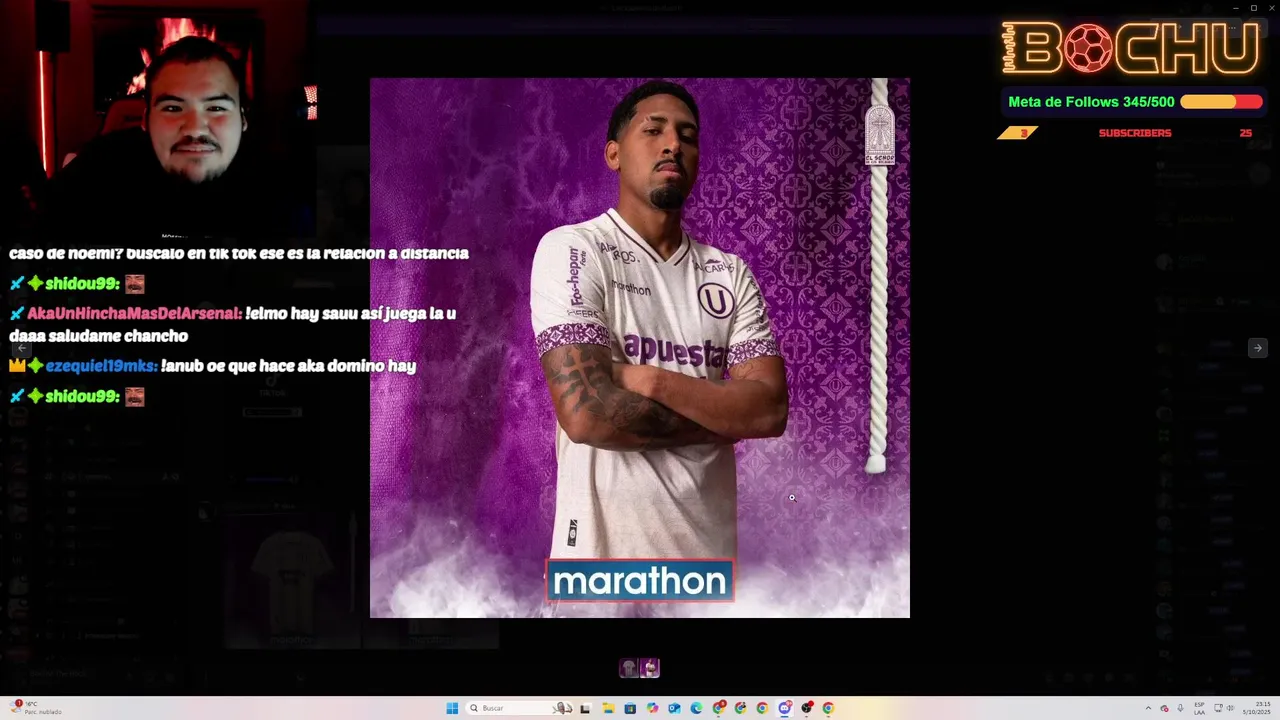Open the Windows Start menu
The width and height of the screenshot is (1280, 720).
click(452, 708)
